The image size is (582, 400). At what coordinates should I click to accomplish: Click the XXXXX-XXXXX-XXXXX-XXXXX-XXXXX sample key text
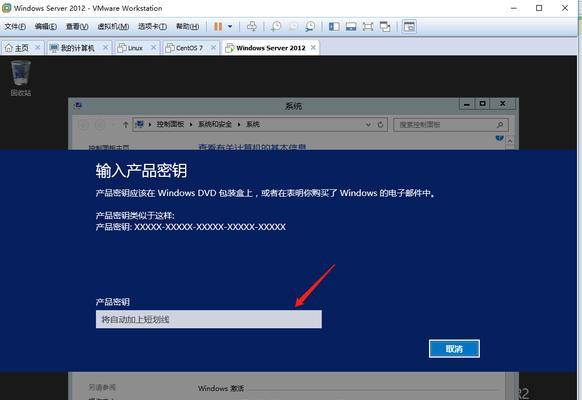click(x=210, y=227)
